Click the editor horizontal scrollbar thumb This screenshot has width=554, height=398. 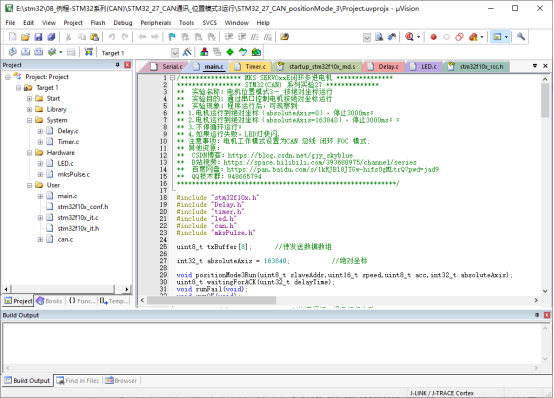(x=211, y=300)
